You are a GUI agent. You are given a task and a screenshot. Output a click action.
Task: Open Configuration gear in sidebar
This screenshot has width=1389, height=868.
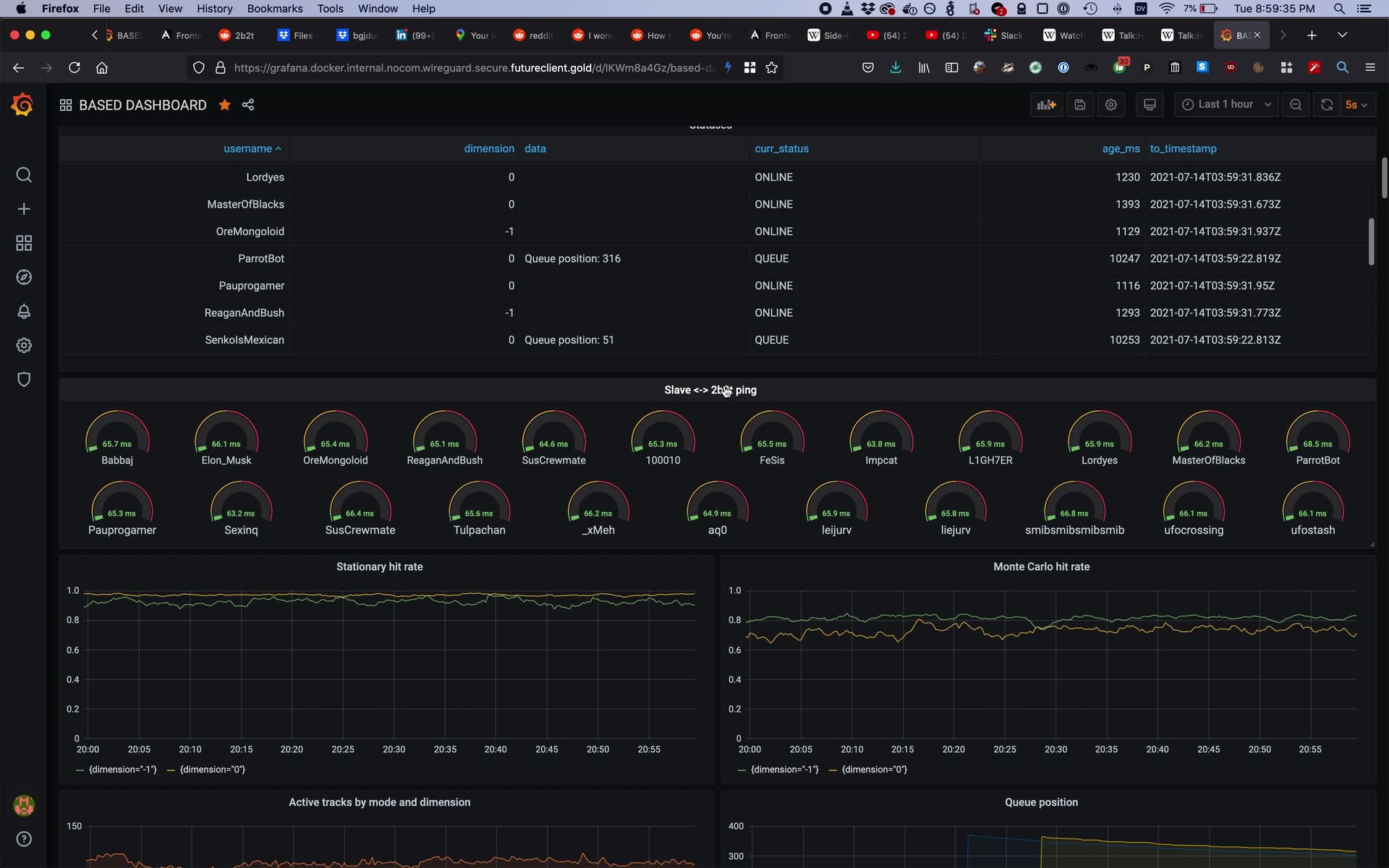tap(24, 345)
